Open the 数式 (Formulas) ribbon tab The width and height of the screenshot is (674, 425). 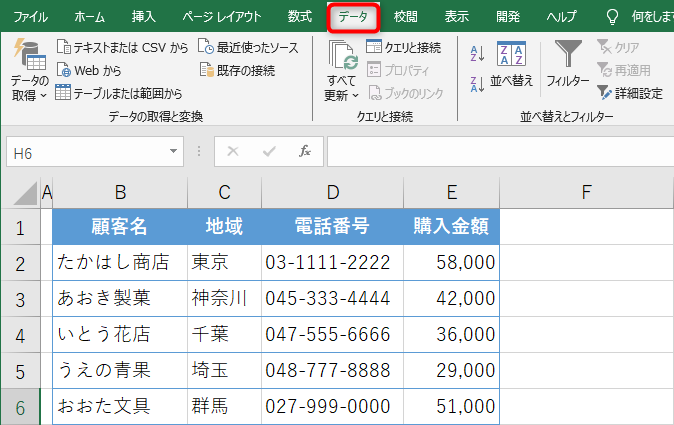point(299,17)
